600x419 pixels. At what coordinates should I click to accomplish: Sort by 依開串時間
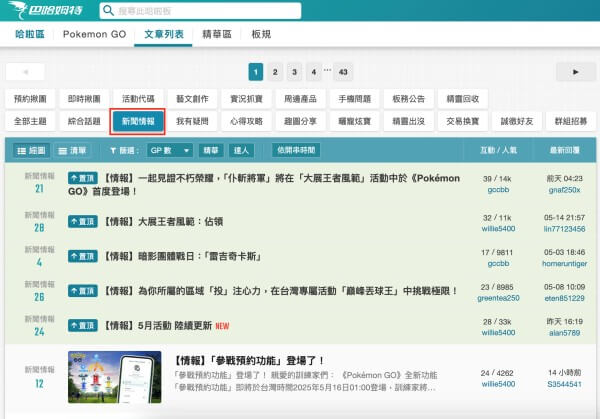[296, 150]
